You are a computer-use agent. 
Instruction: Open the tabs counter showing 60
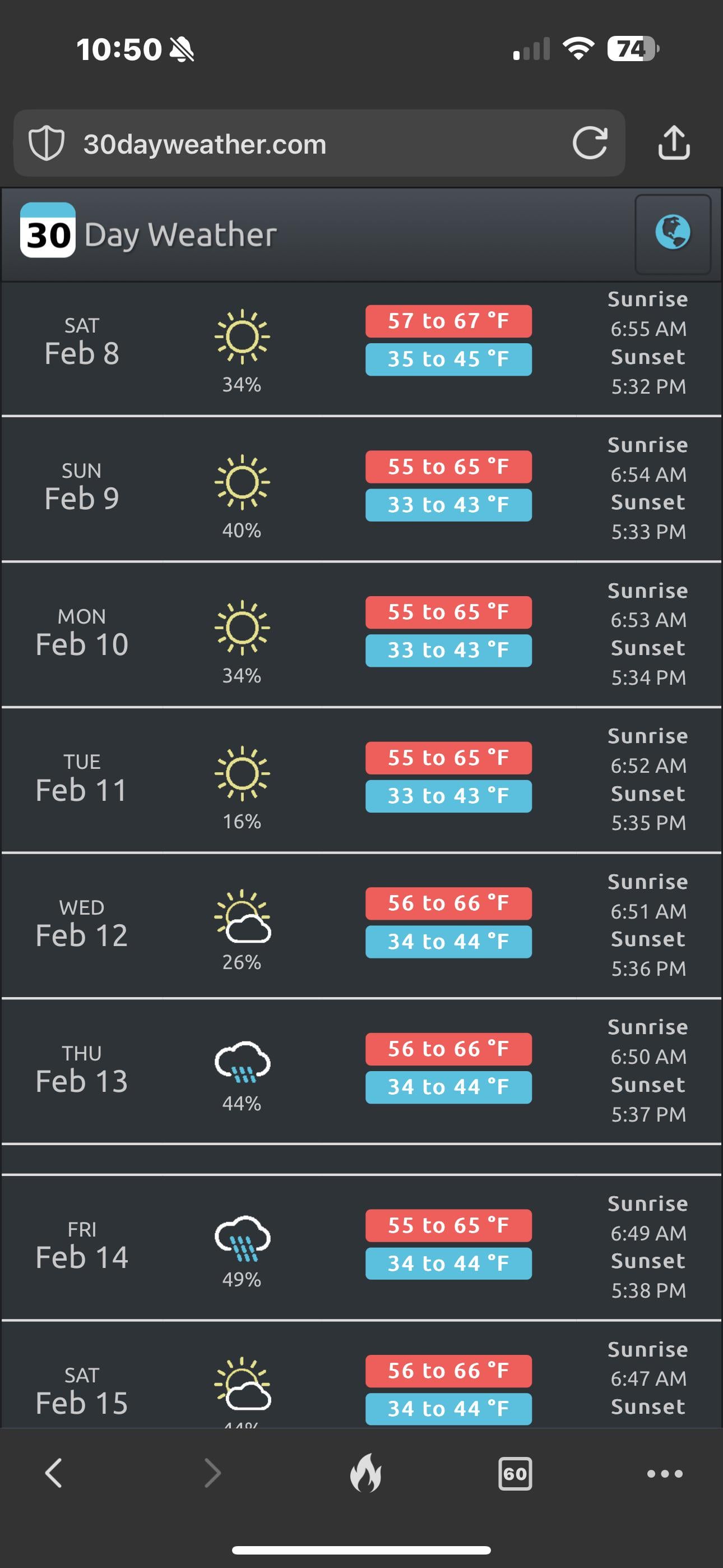[x=515, y=1474]
